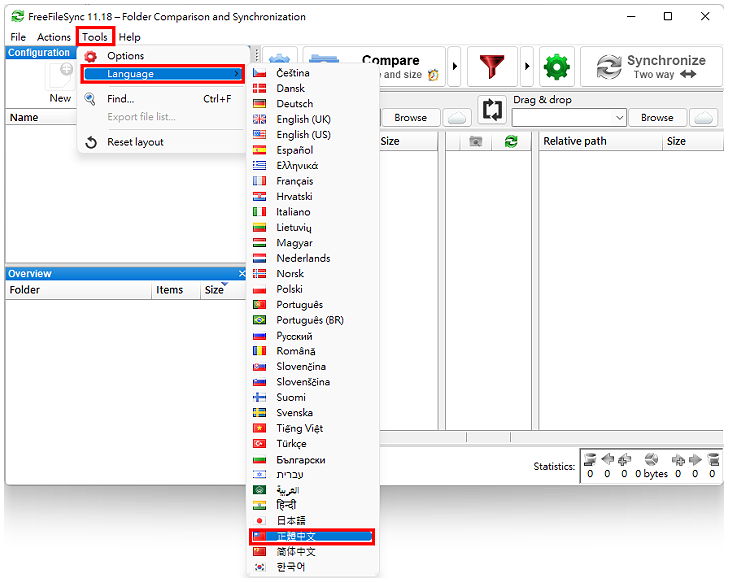Select English (US) language
The image size is (739, 583).
click(313, 135)
